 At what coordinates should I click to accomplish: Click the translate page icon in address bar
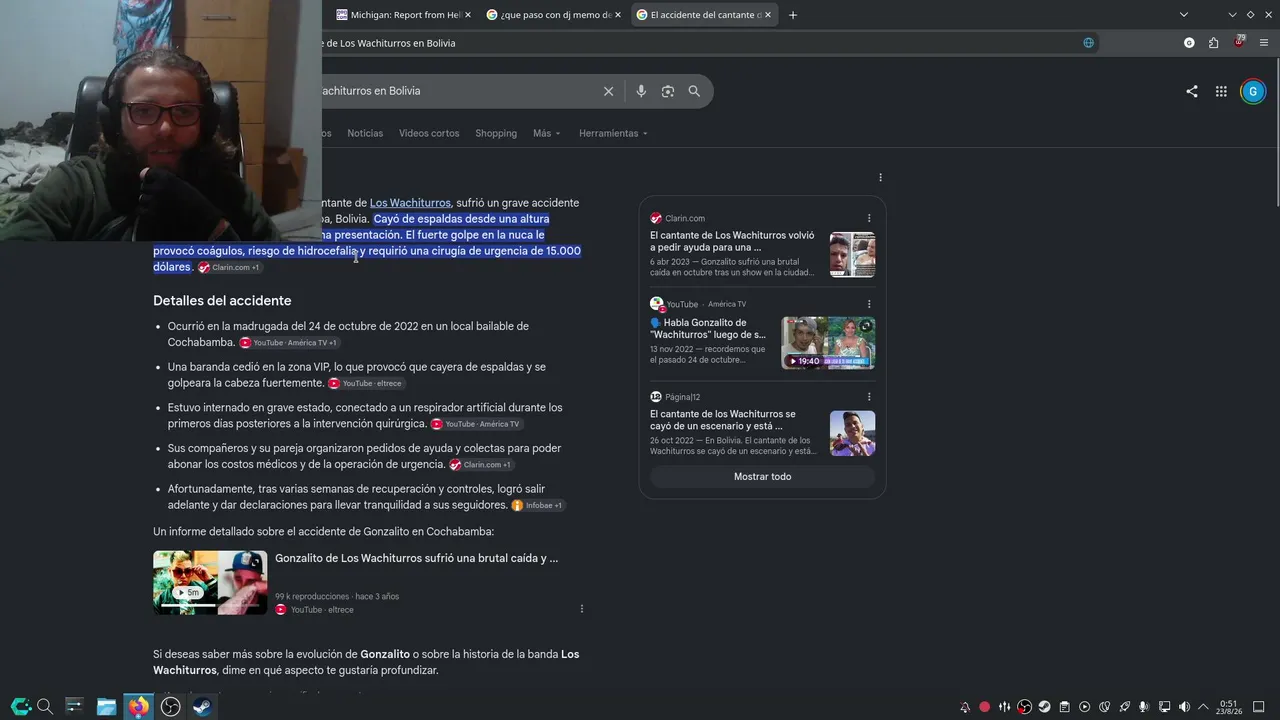click(x=1088, y=43)
